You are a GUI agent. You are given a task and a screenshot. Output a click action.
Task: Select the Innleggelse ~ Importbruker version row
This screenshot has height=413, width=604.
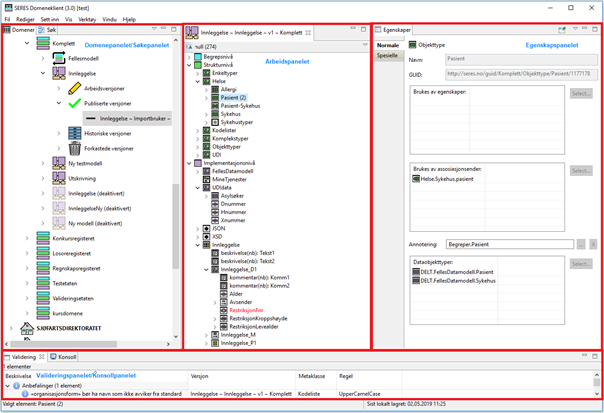click(x=128, y=118)
